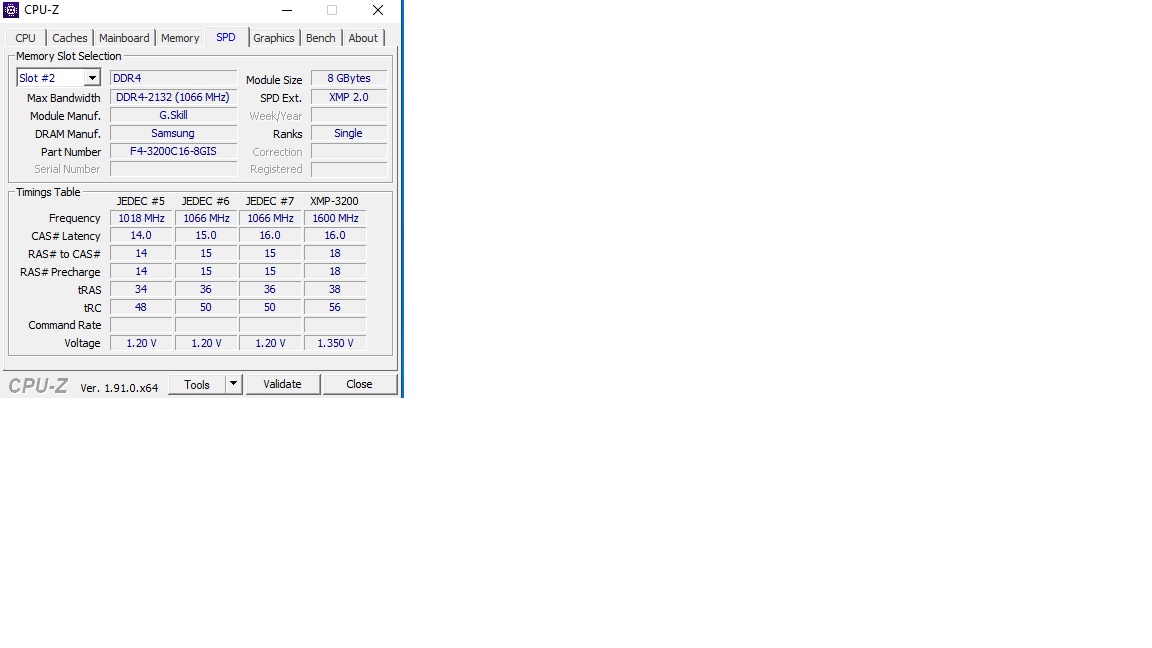Viewport: 1152px width, 648px height.
Task: Open the About tab
Action: point(363,38)
